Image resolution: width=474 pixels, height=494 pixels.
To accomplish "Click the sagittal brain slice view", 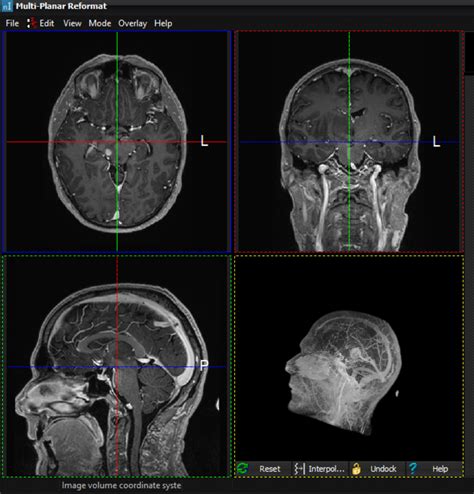I will click(x=117, y=366).
